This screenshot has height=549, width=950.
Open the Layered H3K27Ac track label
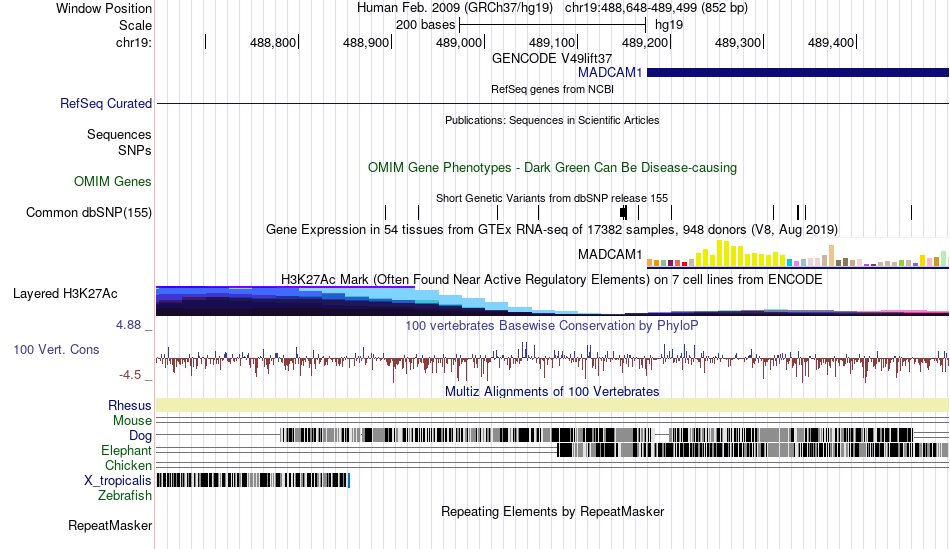(65, 294)
